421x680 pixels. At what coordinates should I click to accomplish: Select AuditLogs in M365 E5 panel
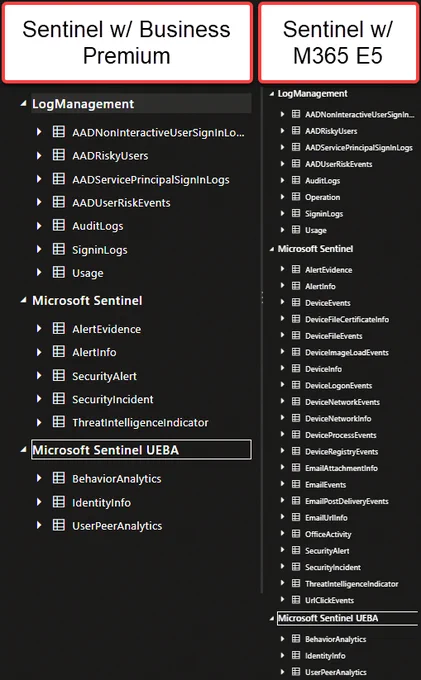coord(322,180)
